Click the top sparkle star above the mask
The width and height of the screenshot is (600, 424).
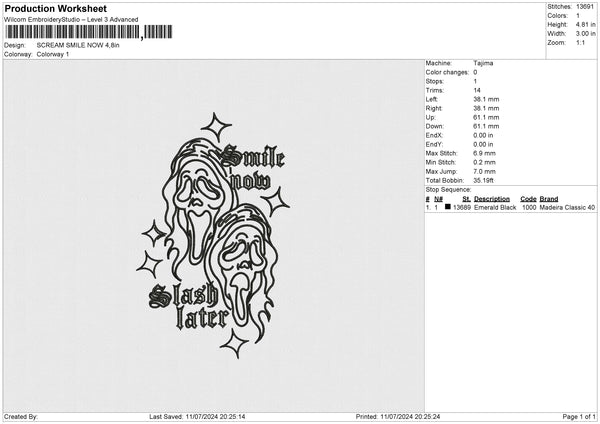(216, 127)
